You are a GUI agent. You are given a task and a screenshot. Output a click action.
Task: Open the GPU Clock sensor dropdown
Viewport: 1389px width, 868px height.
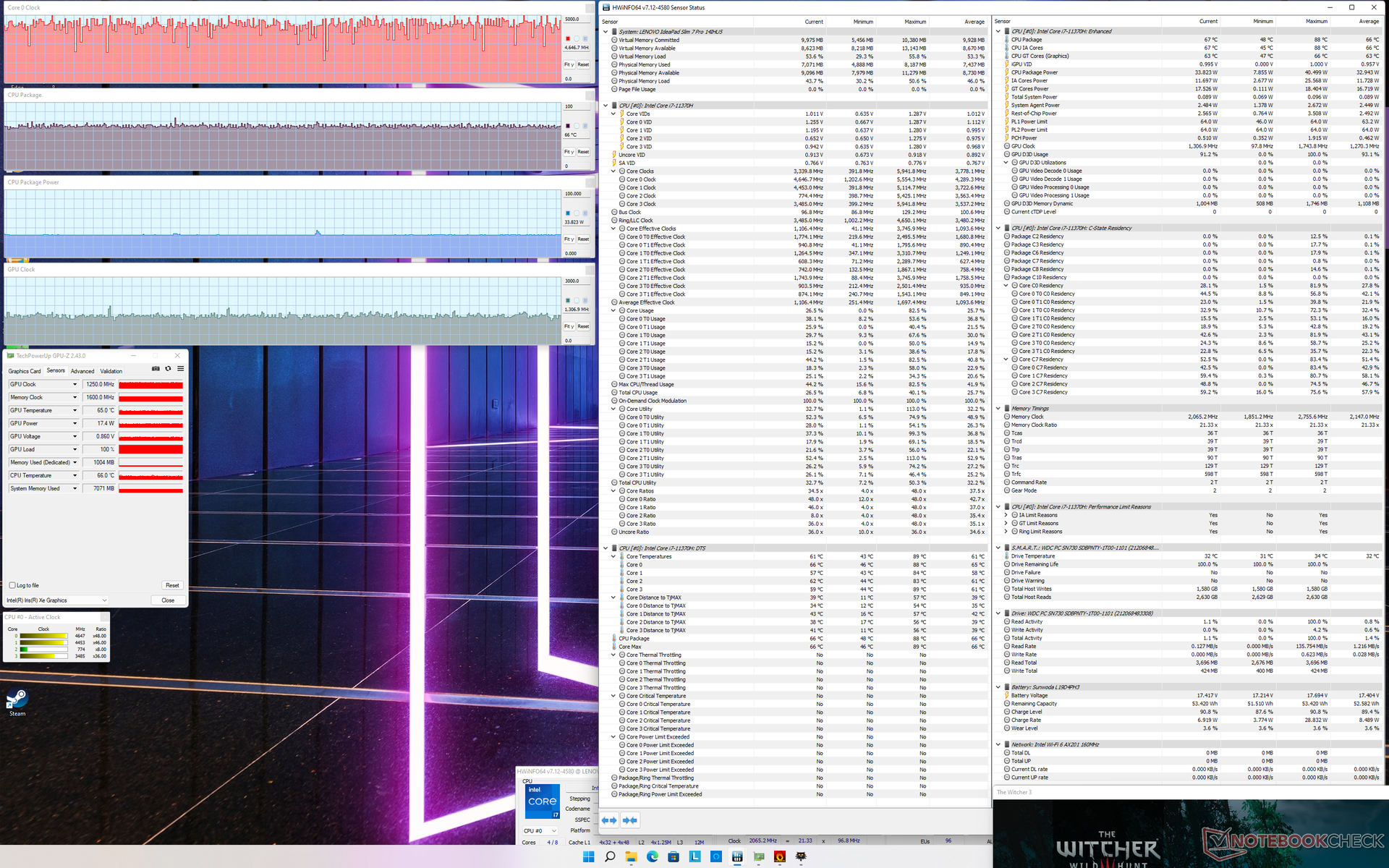click(75, 385)
